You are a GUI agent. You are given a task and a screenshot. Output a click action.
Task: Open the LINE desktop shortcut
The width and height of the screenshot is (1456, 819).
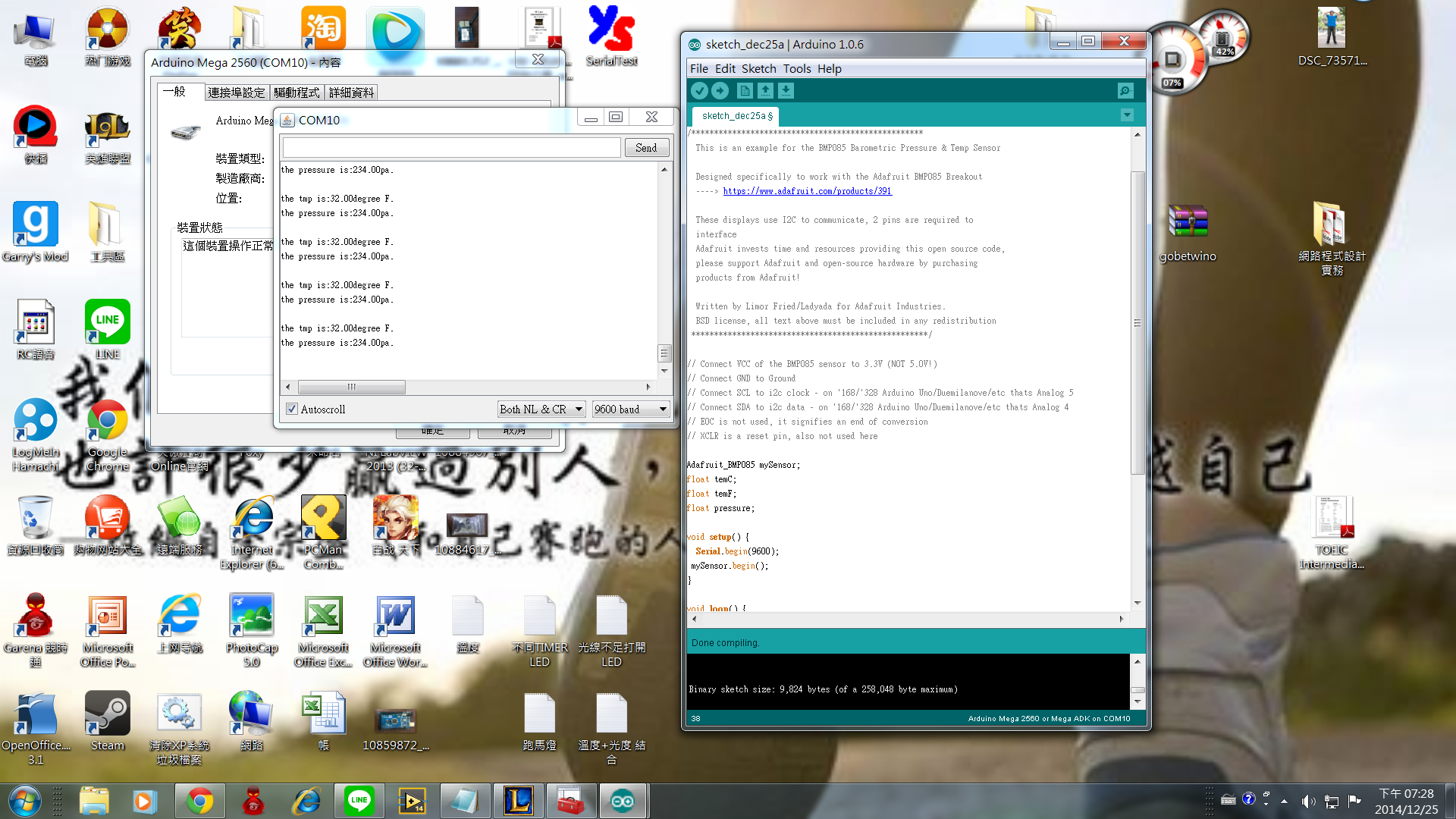pos(108,329)
